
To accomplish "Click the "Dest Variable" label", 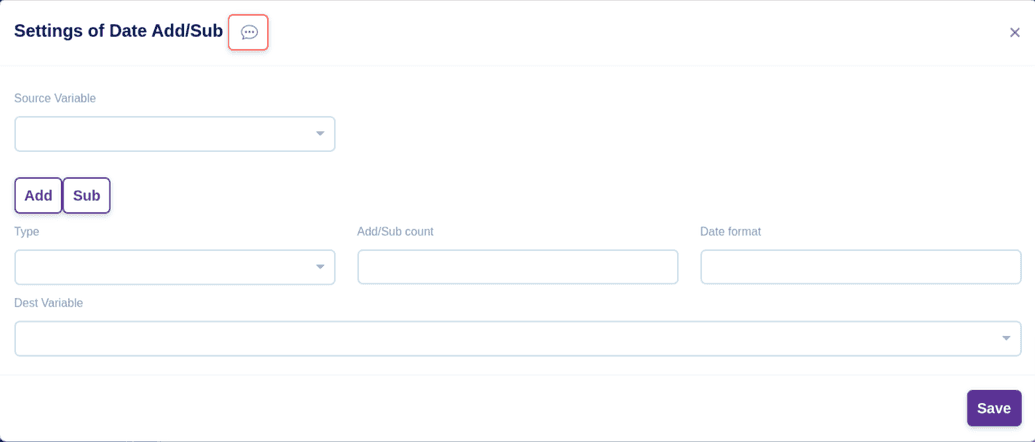I will (x=49, y=303).
